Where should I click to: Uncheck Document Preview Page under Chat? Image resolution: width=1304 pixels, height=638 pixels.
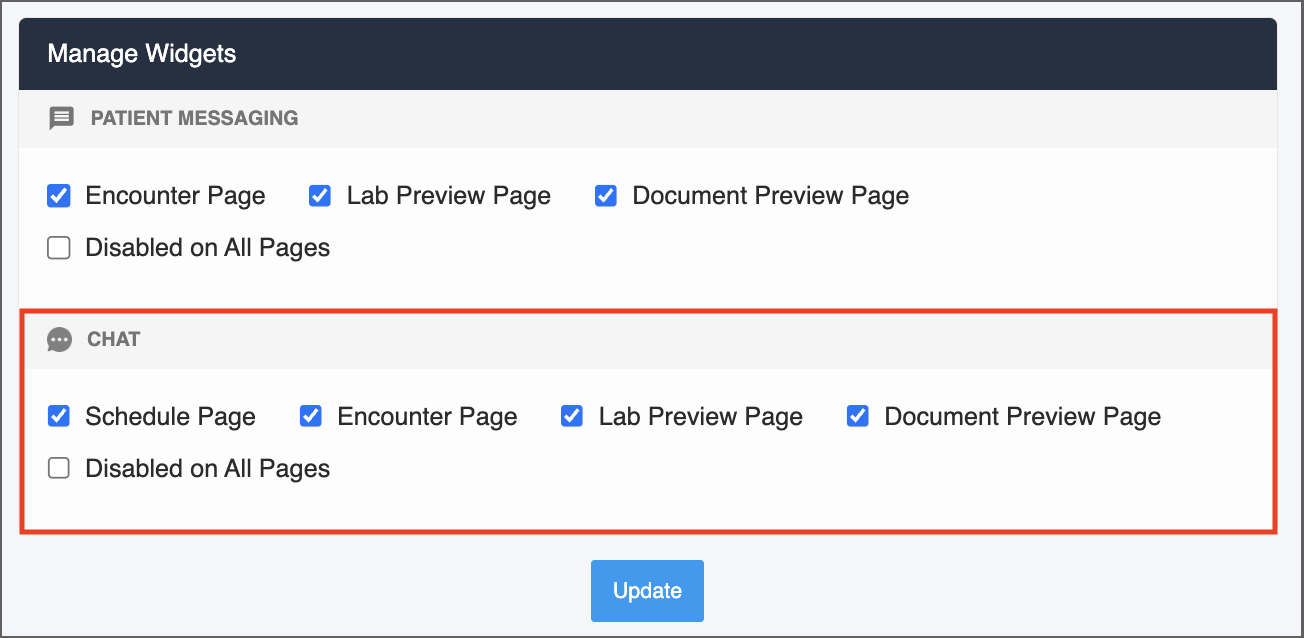(x=858, y=416)
